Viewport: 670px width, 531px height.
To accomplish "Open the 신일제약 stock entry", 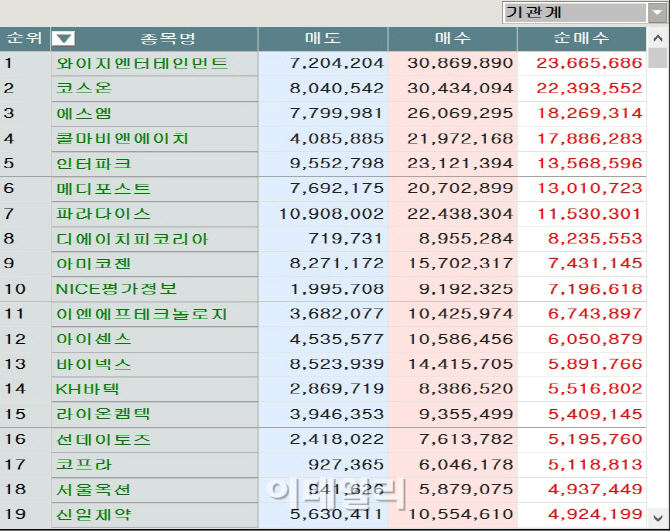I will (x=94, y=515).
